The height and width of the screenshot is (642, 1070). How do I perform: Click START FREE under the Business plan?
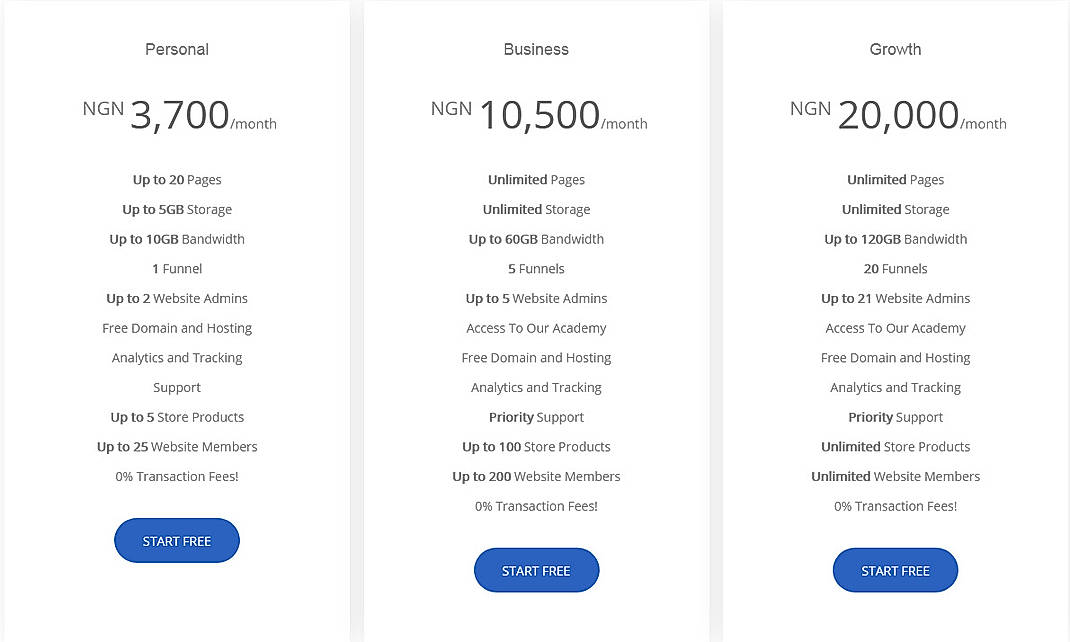(536, 569)
